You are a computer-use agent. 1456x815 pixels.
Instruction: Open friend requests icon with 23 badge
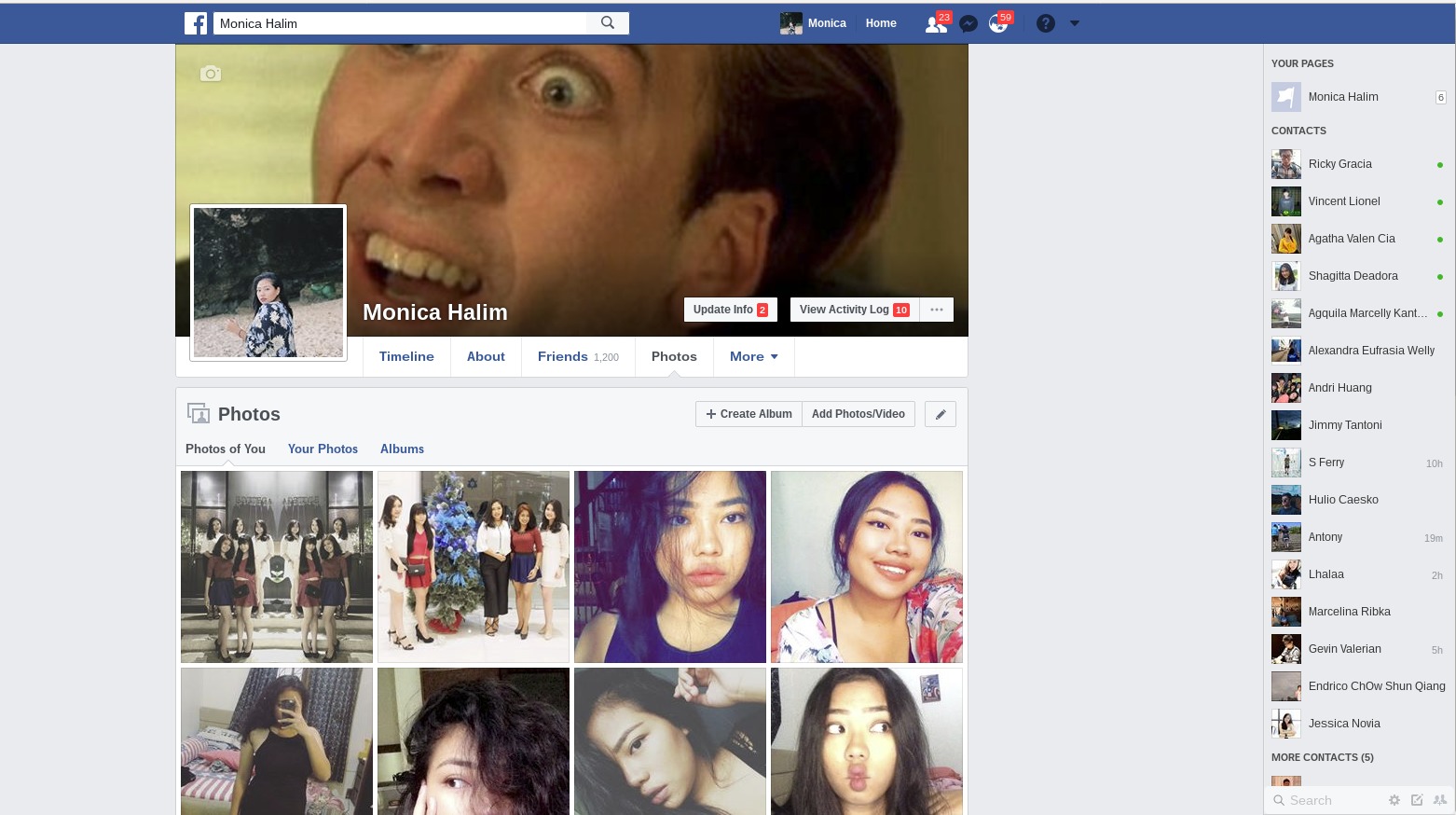coord(936,23)
